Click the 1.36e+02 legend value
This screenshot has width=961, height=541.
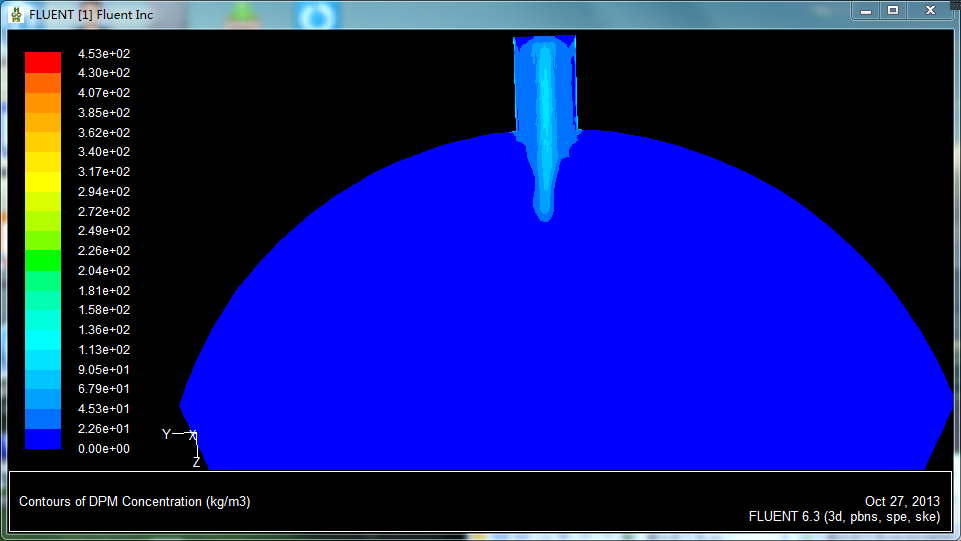click(104, 330)
